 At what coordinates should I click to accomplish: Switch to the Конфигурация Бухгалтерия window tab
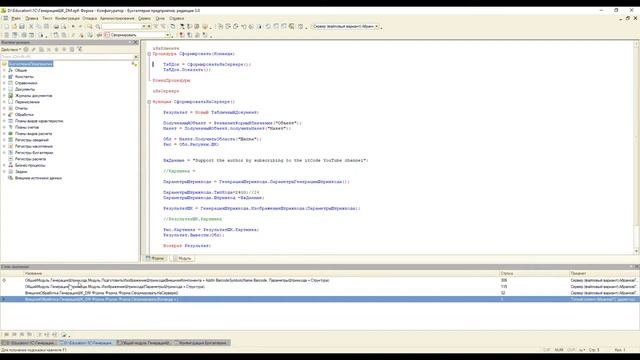click(202, 343)
